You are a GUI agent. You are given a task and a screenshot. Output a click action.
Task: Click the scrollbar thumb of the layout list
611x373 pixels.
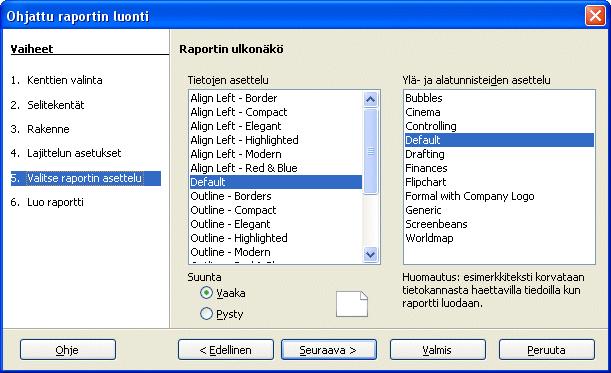click(370, 151)
